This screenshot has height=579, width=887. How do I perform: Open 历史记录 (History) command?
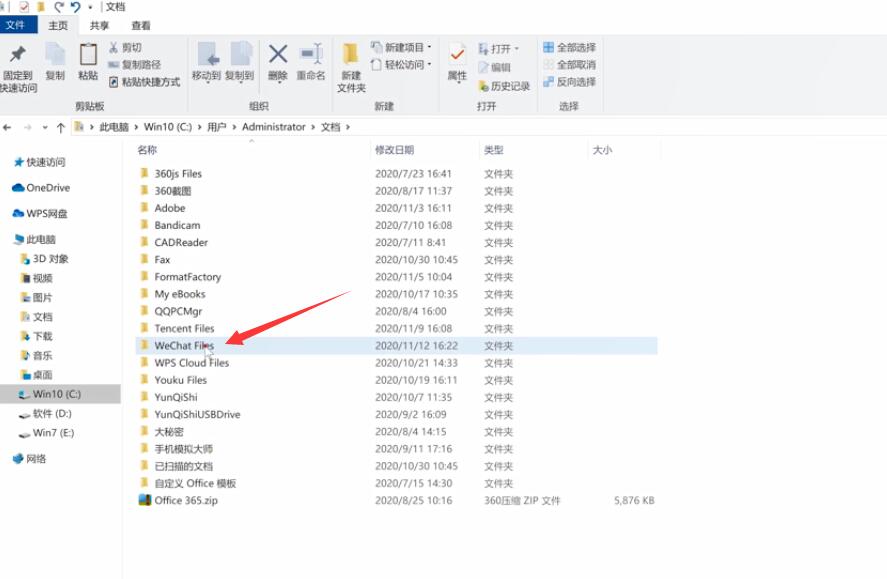pyautogui.click(x=504, y=86)
